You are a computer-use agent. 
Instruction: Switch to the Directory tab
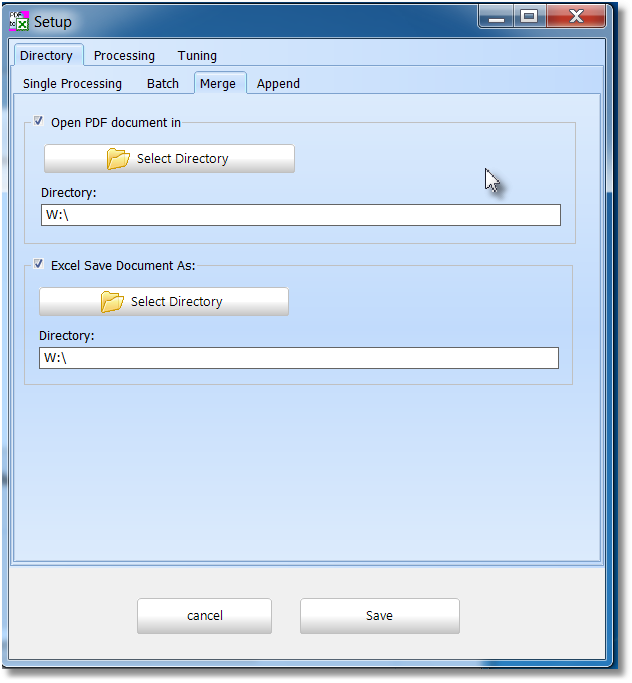(47, 55)
